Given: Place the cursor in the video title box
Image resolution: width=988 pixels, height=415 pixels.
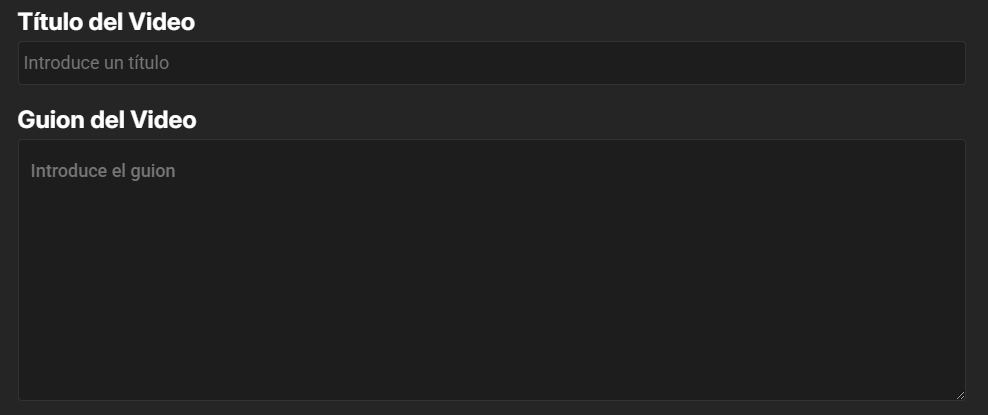Looking at the screenshot, I should [x=491, y=63].
